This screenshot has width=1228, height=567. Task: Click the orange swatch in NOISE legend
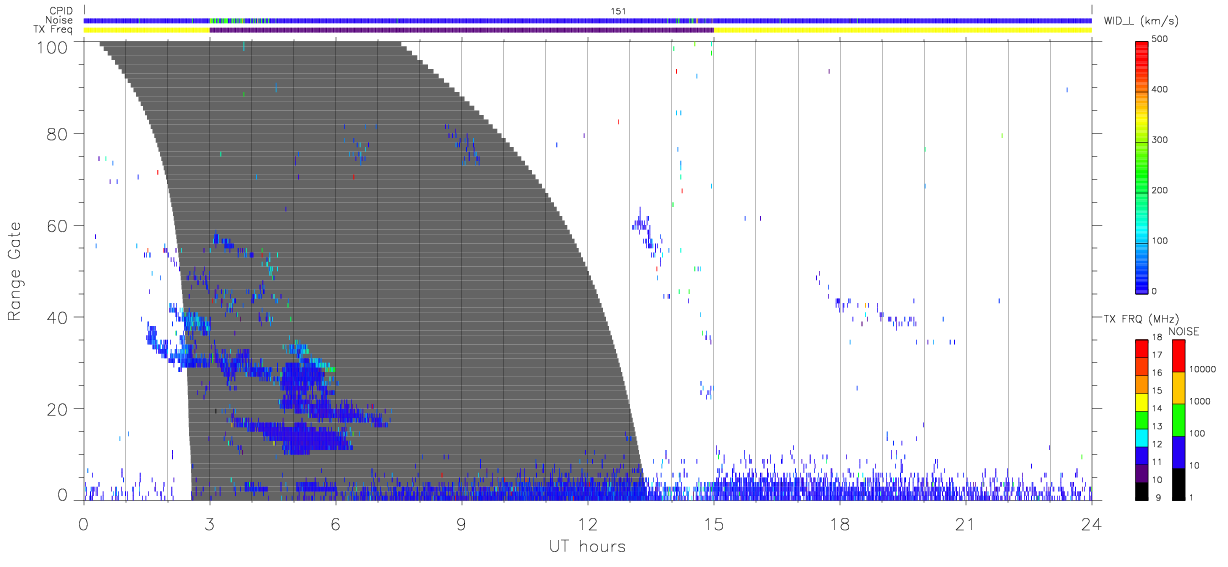[x=1178, y=388]
